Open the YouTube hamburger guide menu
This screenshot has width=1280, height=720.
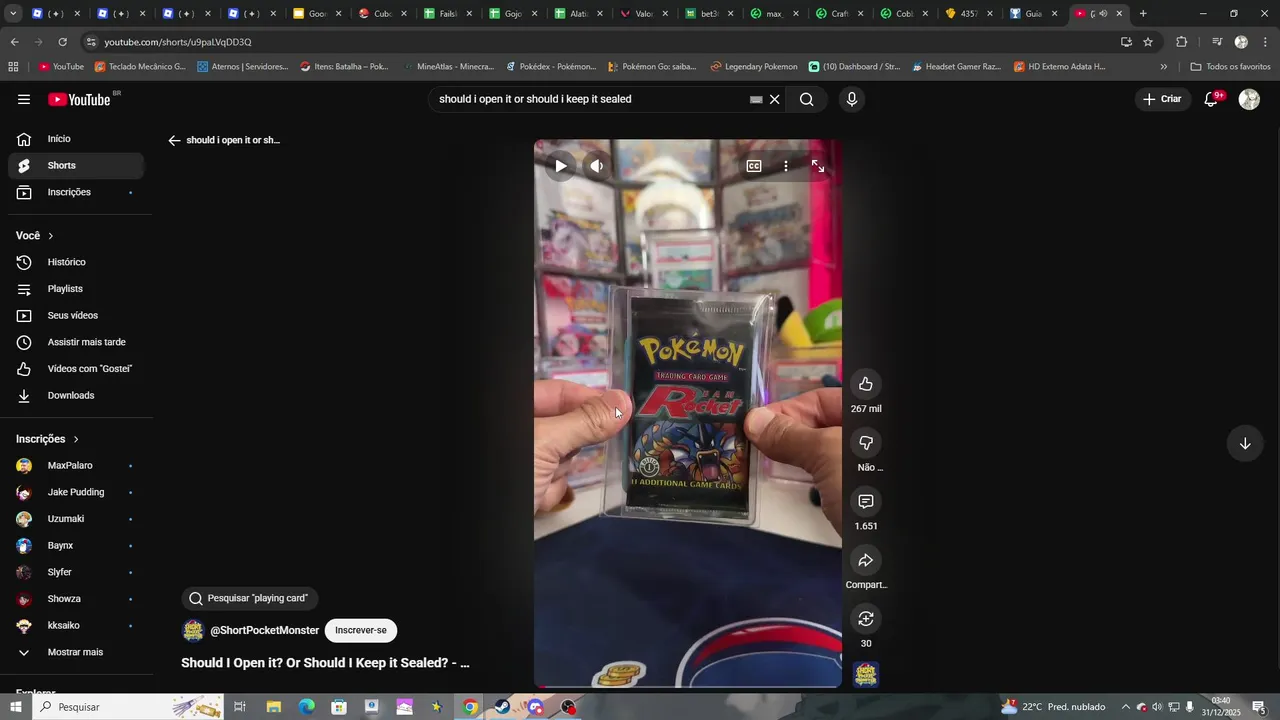click(x=24, y=99)
